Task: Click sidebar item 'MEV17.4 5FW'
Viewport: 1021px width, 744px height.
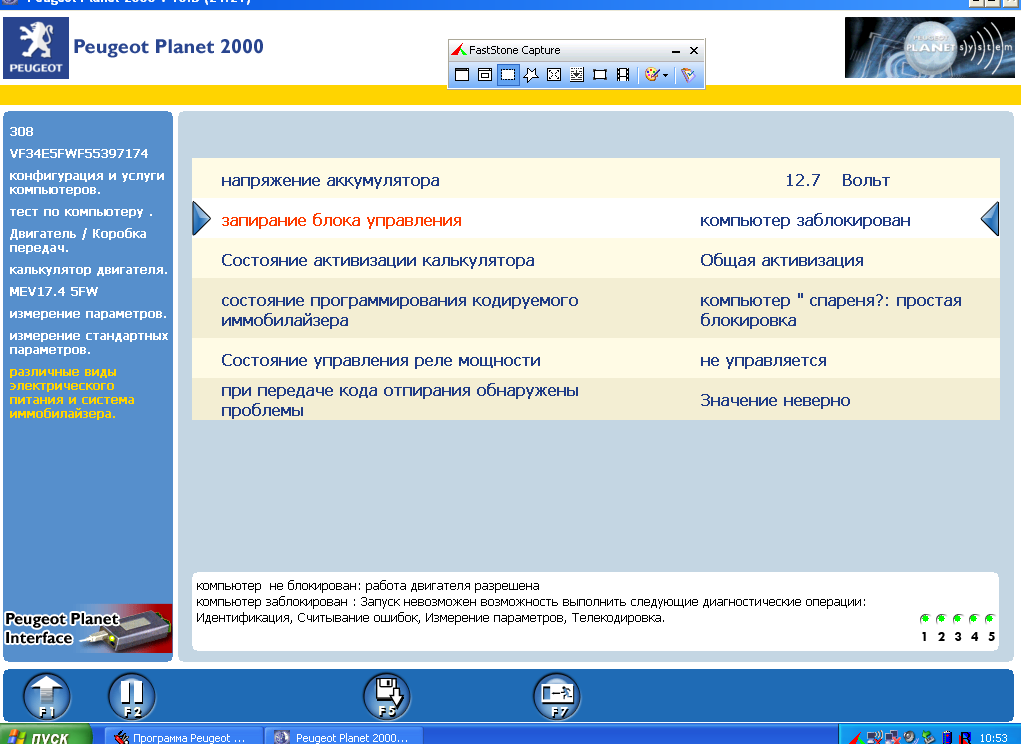Action: pyautogui.click(x=53, y=292)
